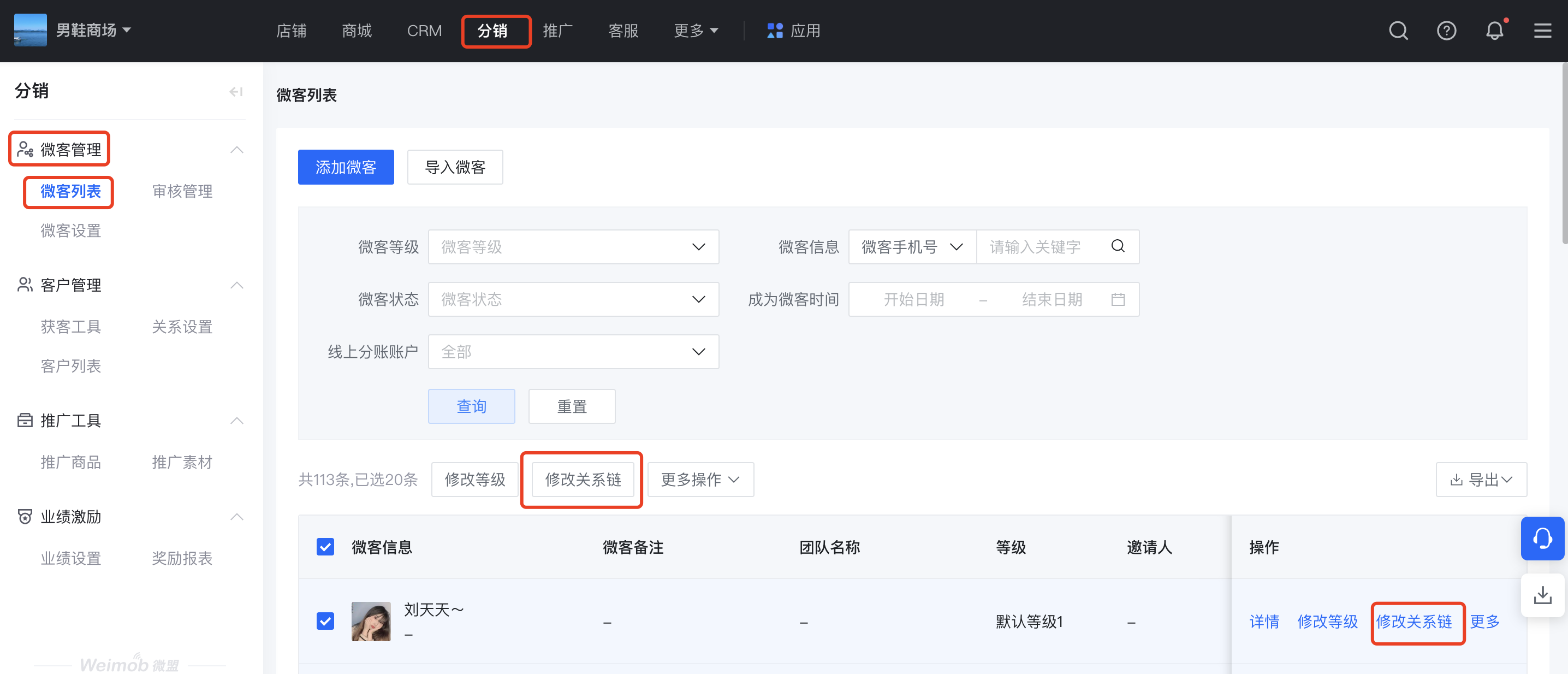Switch to the 商城 tab
This screenshot has width=1568, height=674.
coord(357,31)
